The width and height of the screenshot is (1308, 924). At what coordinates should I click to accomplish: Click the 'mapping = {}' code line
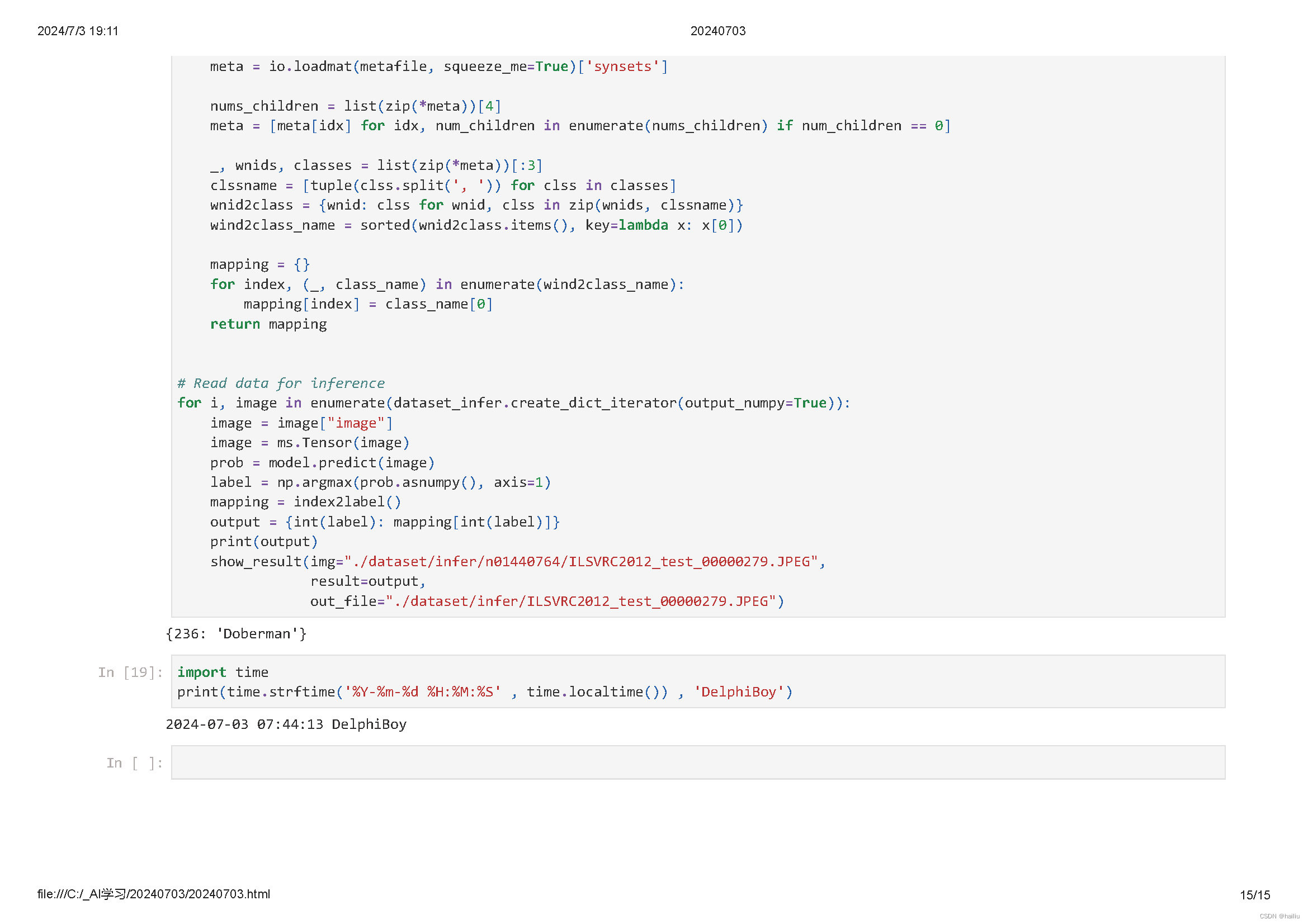pos(260,264)
